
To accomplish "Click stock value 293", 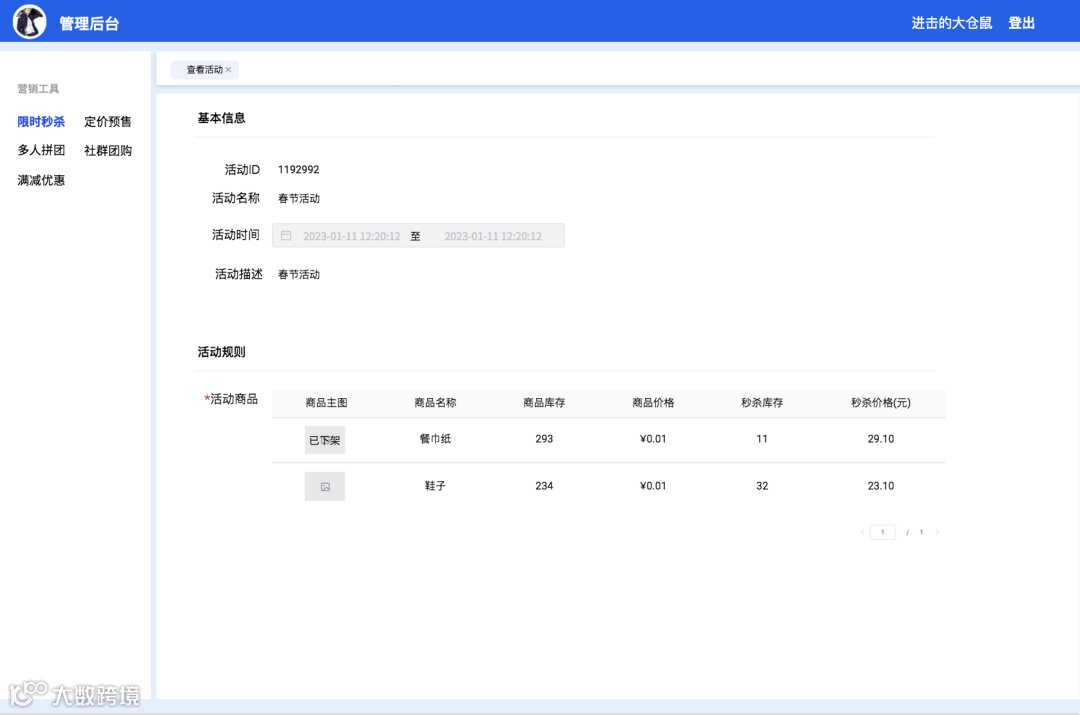I will click(544, 439).
